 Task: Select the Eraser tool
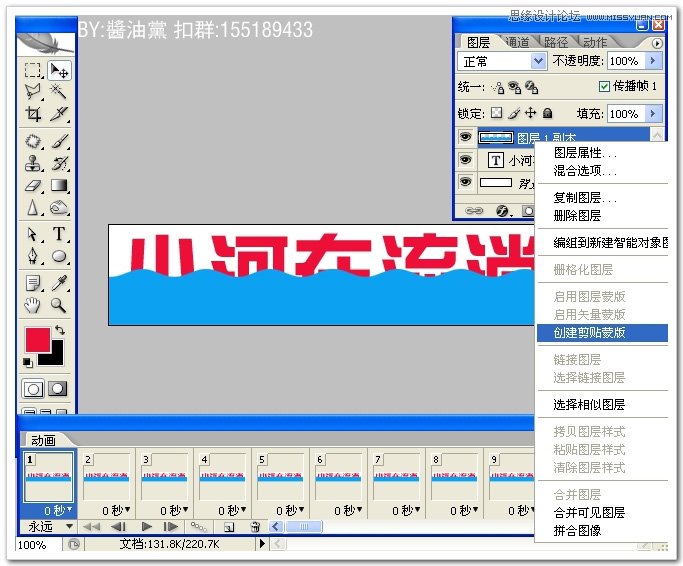[x=33, y=186]
